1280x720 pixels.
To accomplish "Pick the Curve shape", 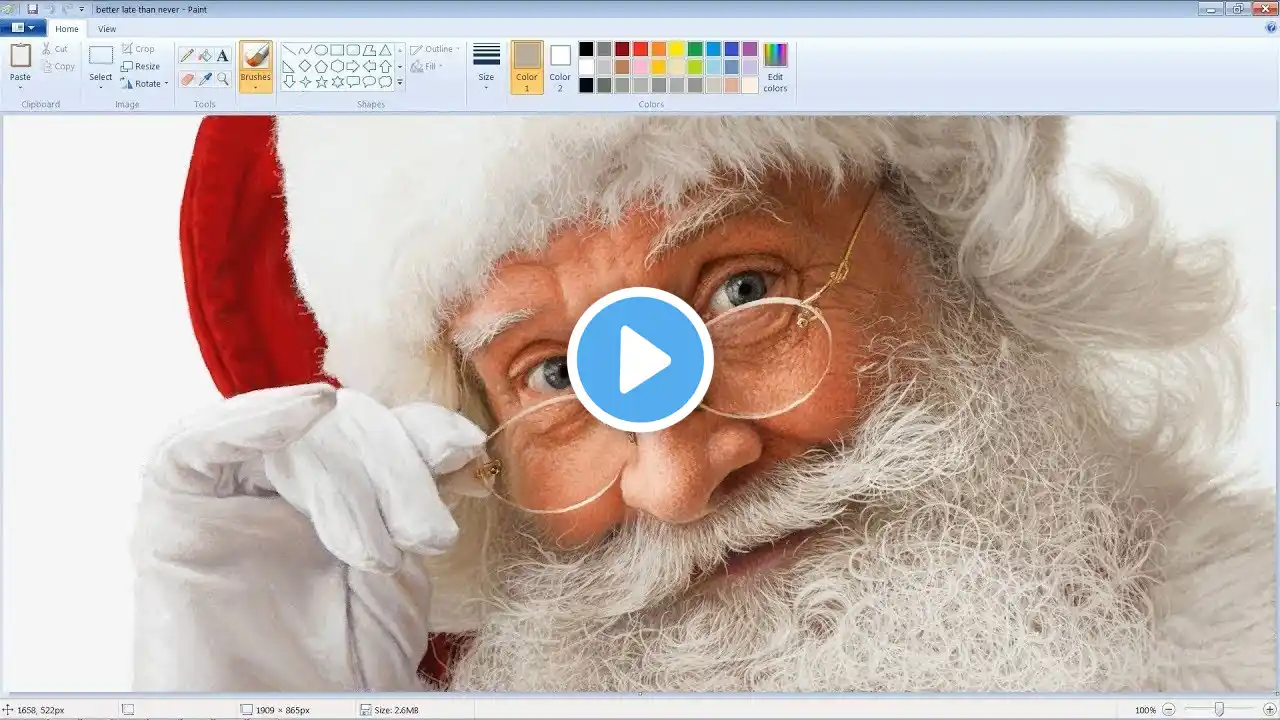I will click(305, 50).
